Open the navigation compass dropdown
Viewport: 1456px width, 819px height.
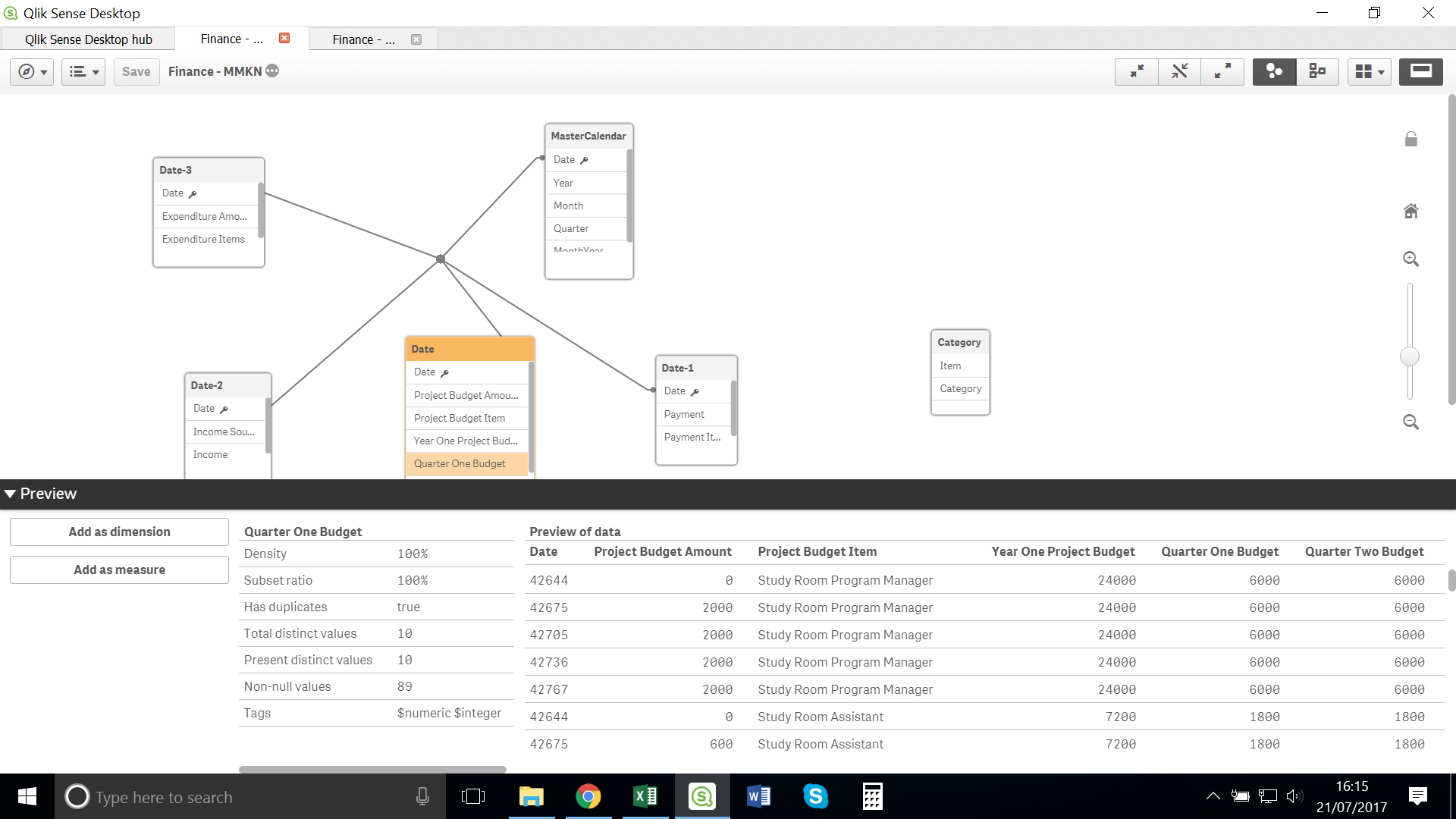tap(32, 71)
